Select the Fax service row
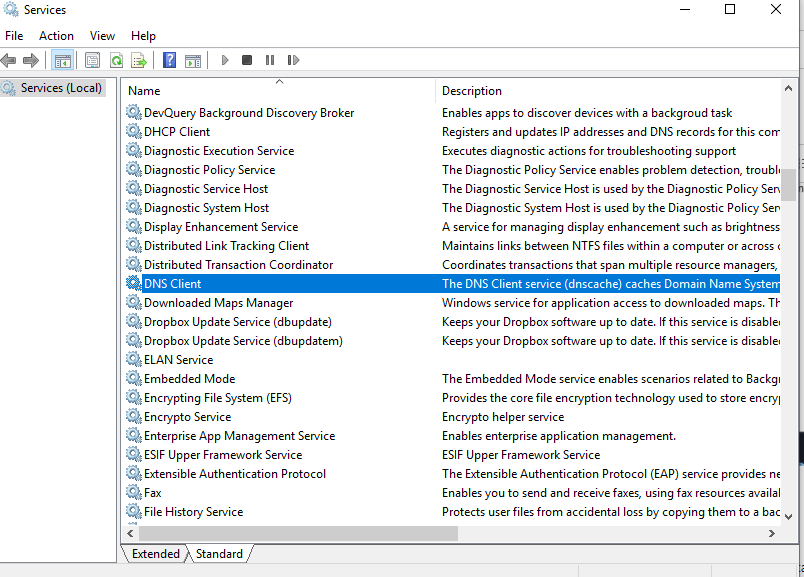 coord(152,493)
